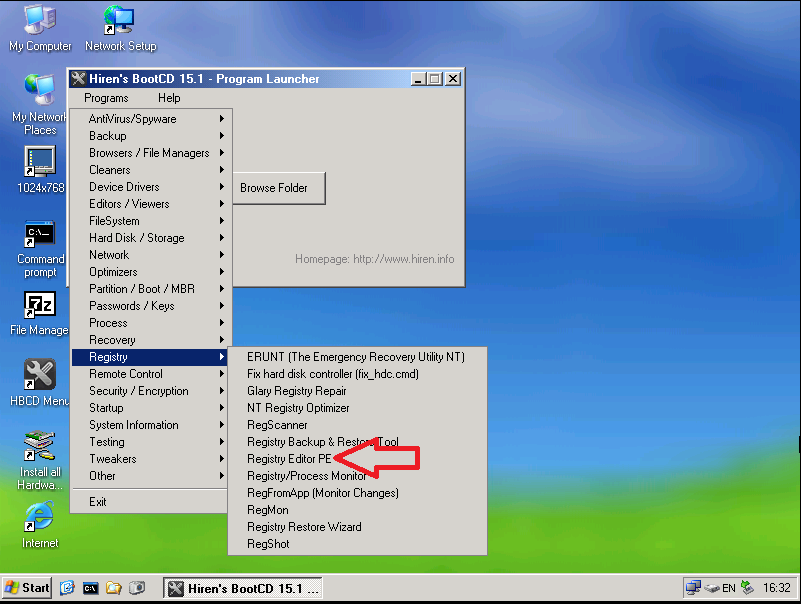Open the screen capture quick launch icon

tap(138, 588)
